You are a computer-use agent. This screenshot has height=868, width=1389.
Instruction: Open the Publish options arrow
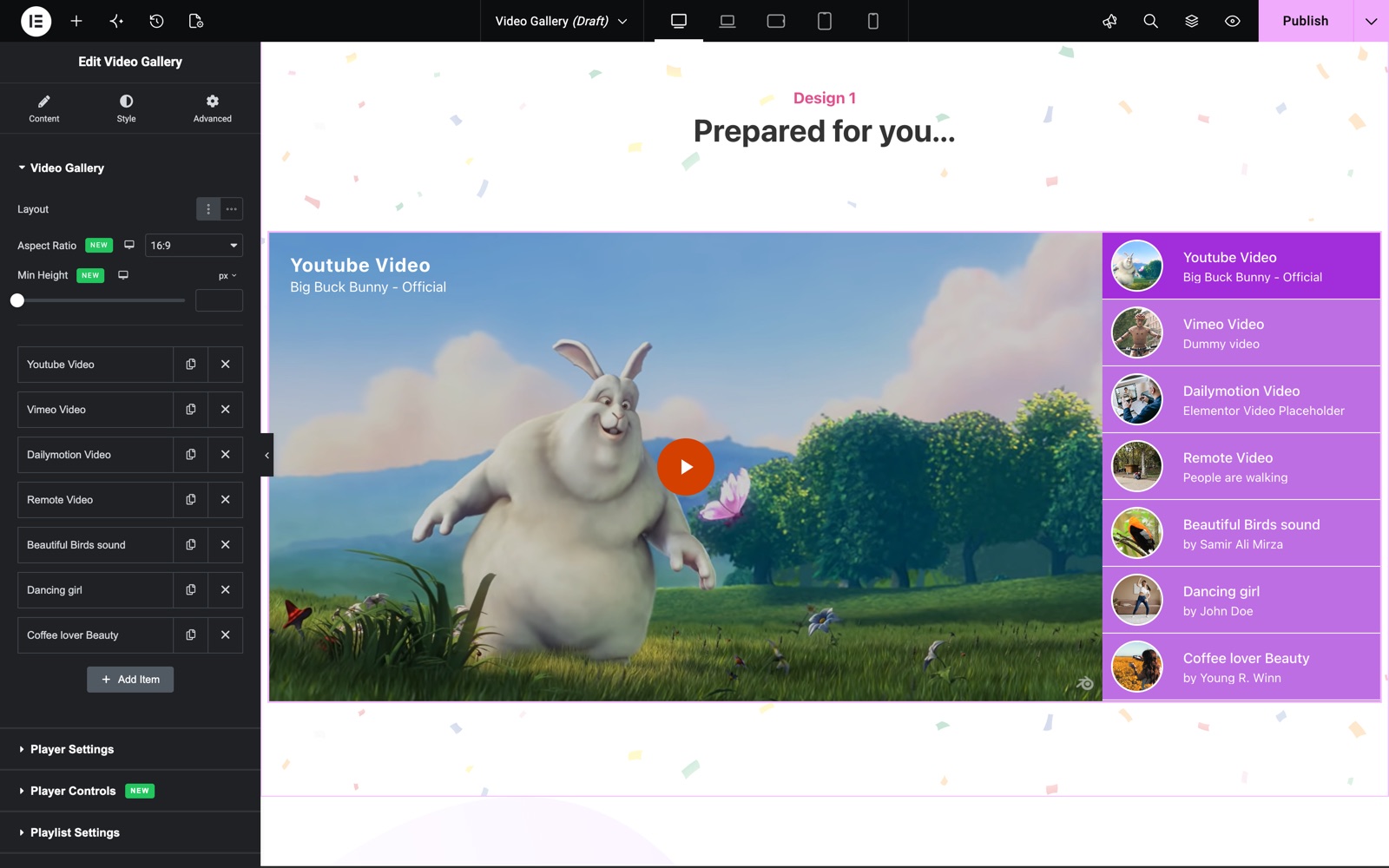click(1371, 21)
